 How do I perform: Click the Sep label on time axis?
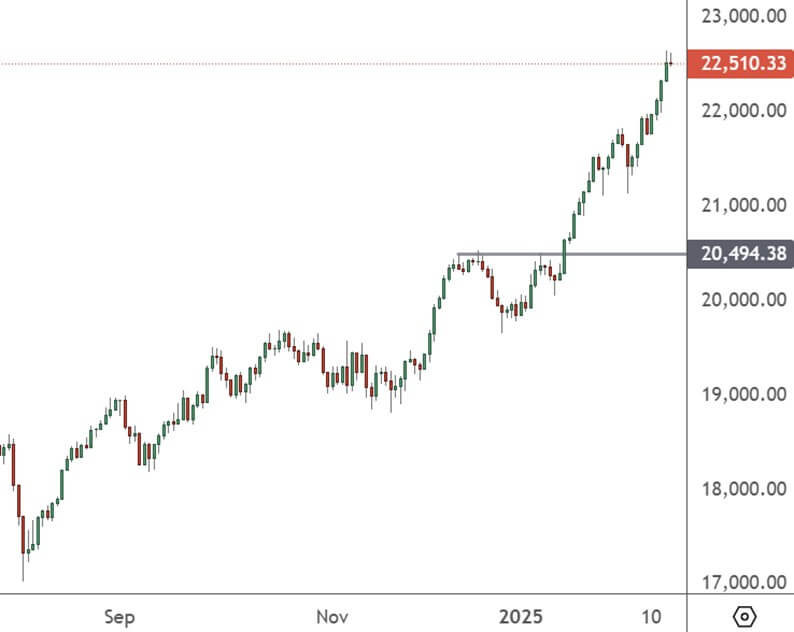pyautogui.click(x=119, y=615)
